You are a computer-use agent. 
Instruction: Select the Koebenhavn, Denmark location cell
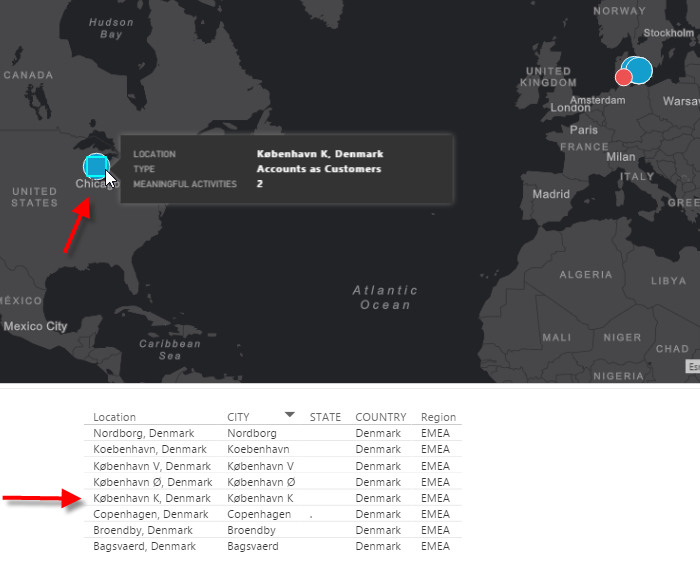(x=150, y=449)
